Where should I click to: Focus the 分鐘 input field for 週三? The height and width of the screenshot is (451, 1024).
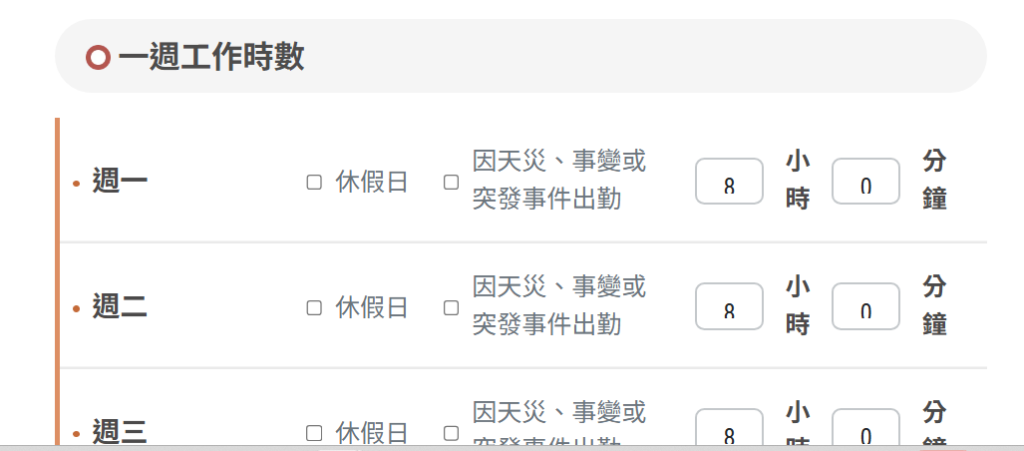[866, 431]
